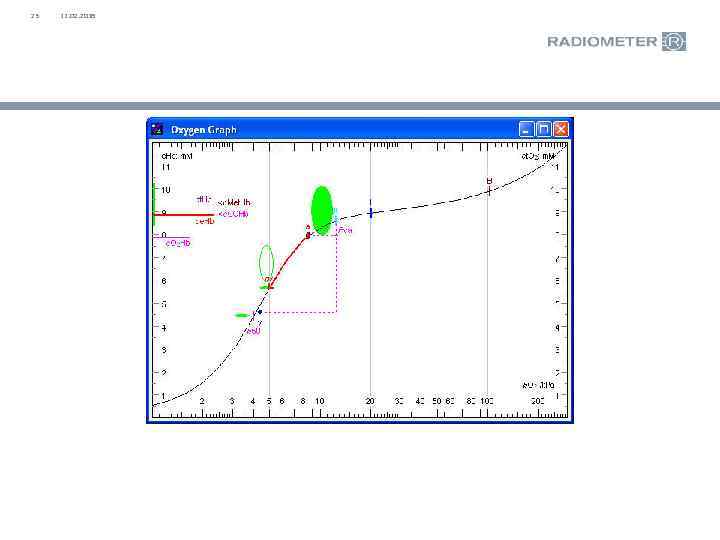Click the bottom-right x-axis unit label
Image resolution: width=720 pixels, height=540 pixels.
tap(538, 385)
